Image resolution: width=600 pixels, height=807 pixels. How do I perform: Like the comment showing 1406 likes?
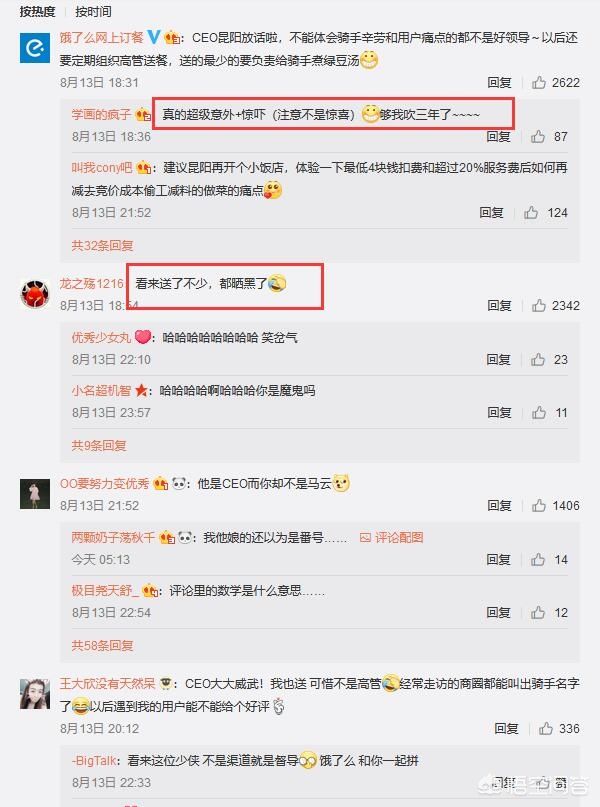(539, 505)
